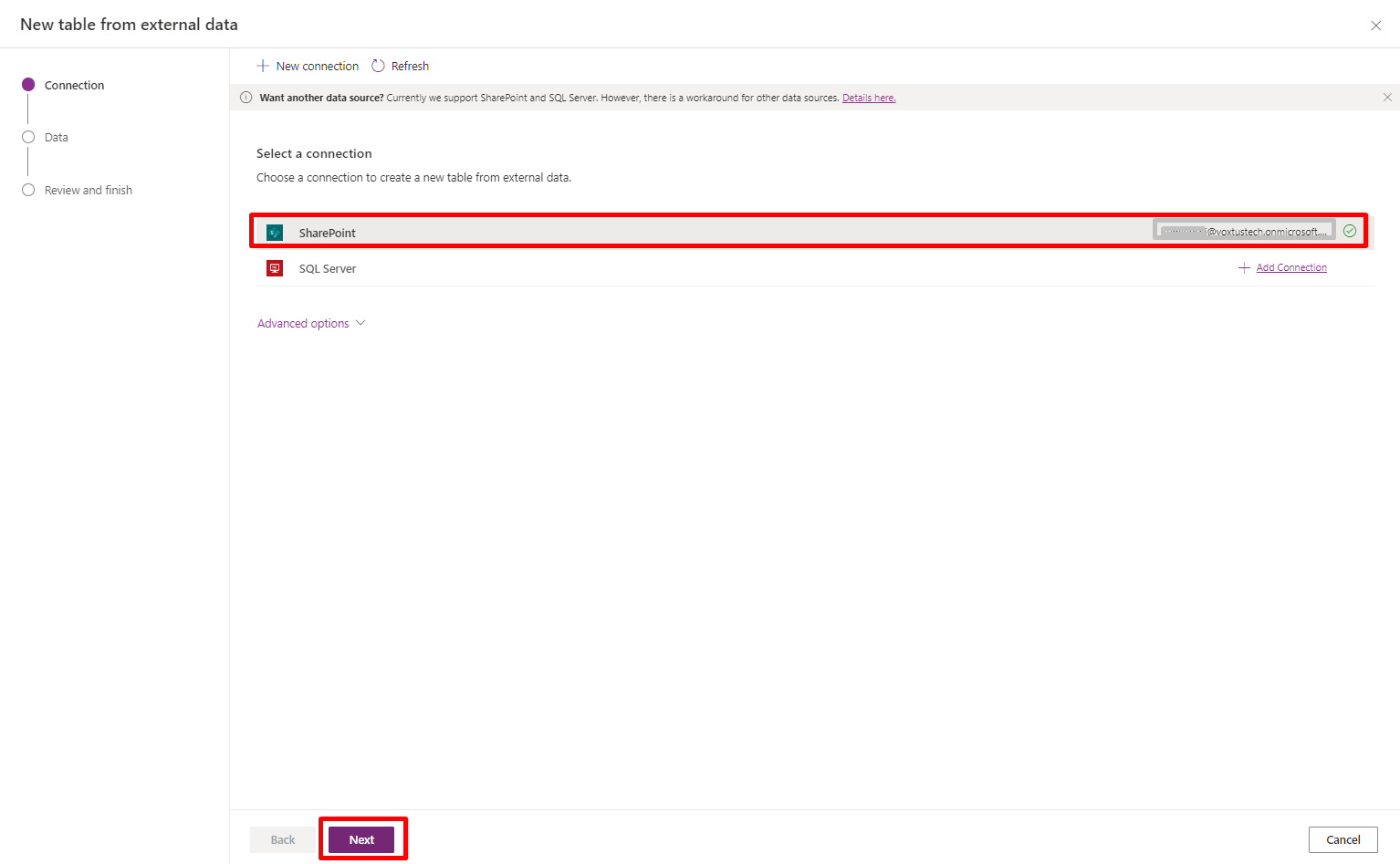1400x864 pixels.
Task: Click the info icon in the banner
Action: (246, 98)
